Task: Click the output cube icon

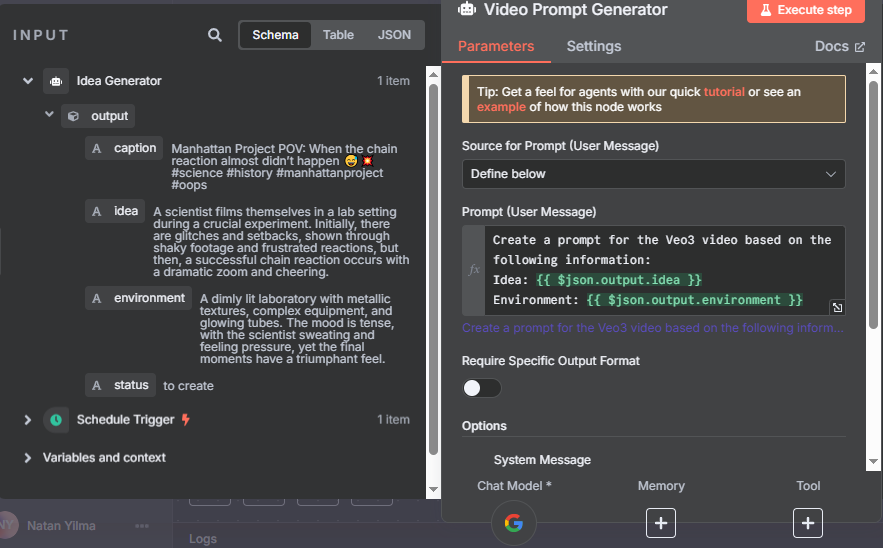Action: [x=73, y=116]
